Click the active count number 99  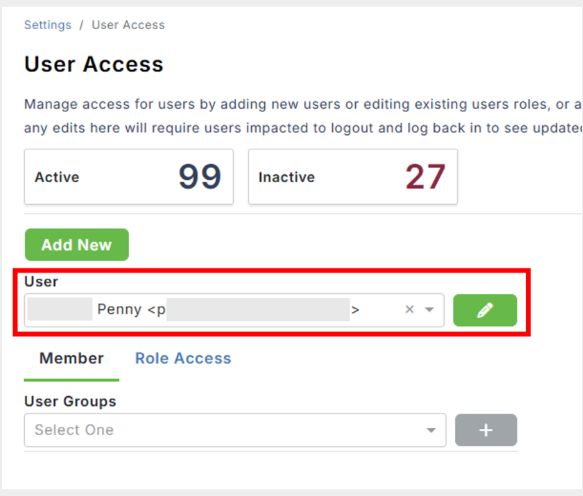tap(200, 177)
